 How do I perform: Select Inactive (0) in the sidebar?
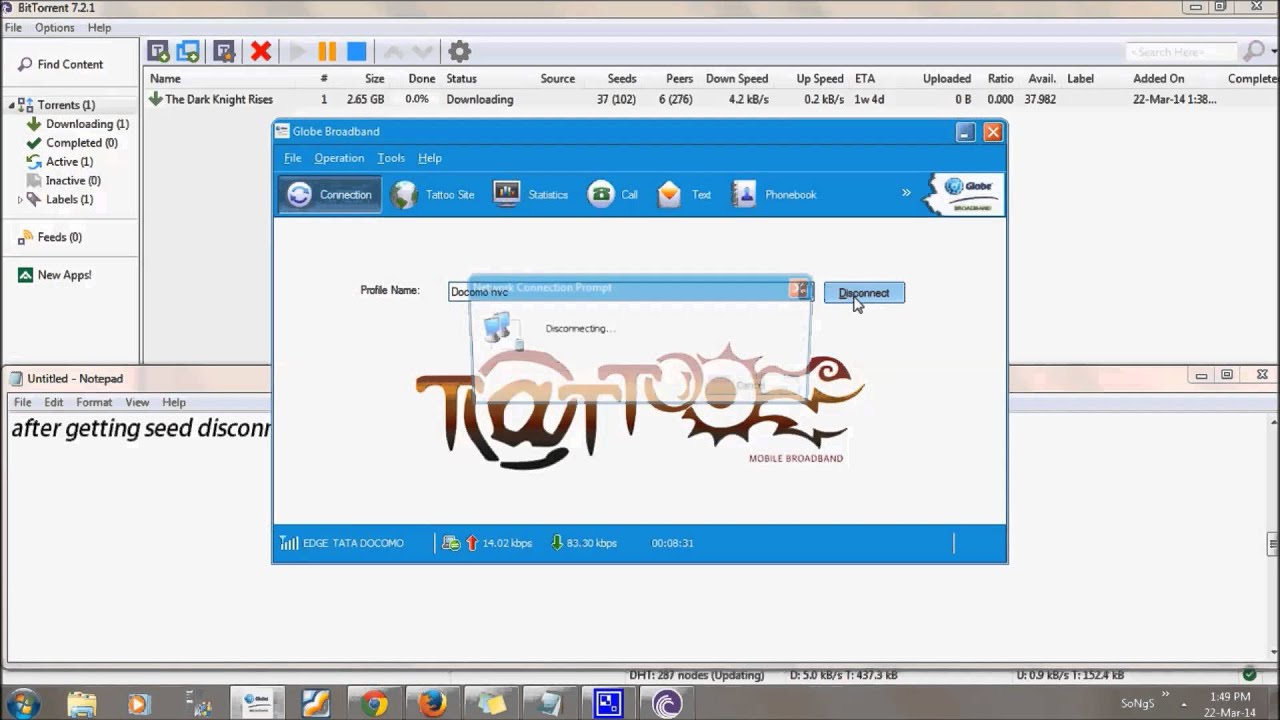[73, 181]
